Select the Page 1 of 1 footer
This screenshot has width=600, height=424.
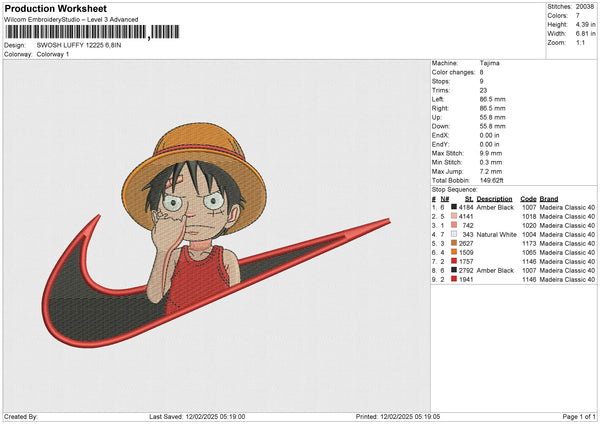point(579,416)
